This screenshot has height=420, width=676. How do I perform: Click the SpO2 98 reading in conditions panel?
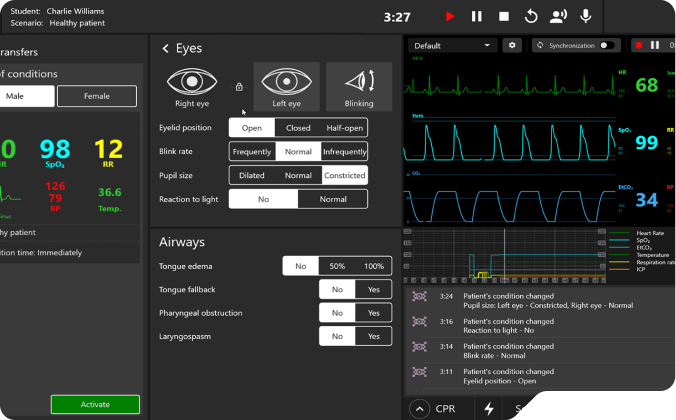(x=55, y=153)
